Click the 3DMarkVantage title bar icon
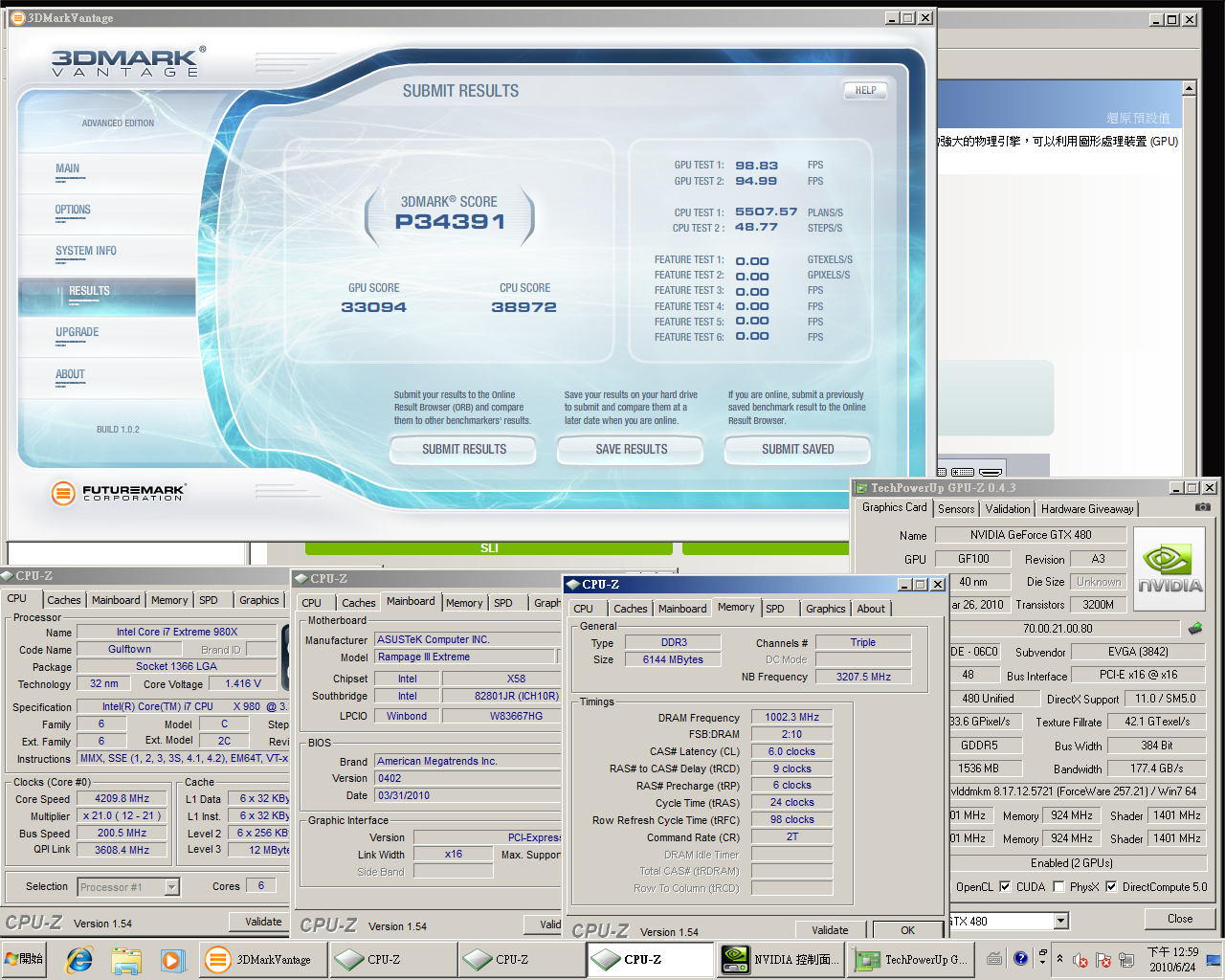Image resolution: width=1225 pixels, height=980 pixels. pyautogui.click(x=17, y=17)
